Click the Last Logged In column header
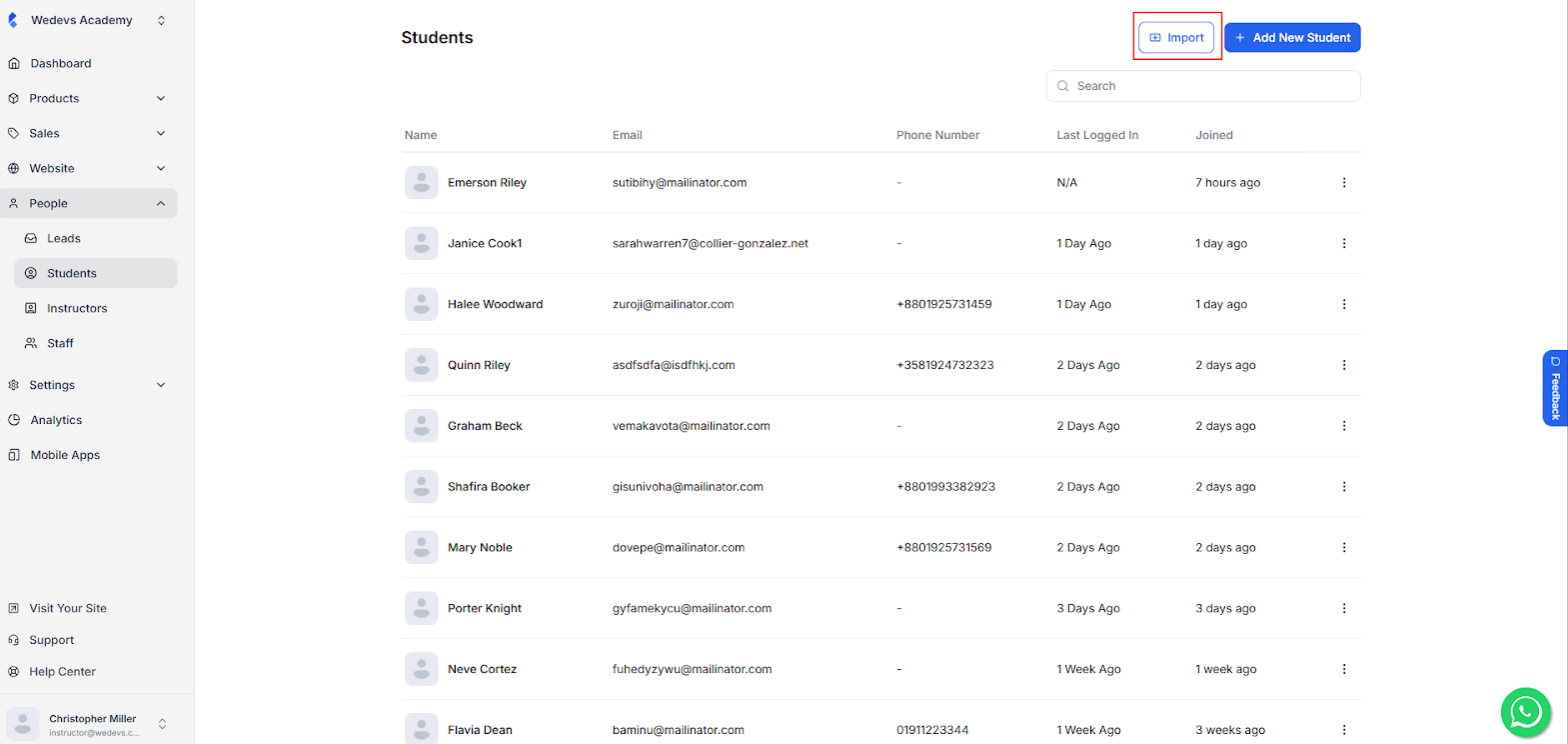1568x744 pixels. [1097, 135]
